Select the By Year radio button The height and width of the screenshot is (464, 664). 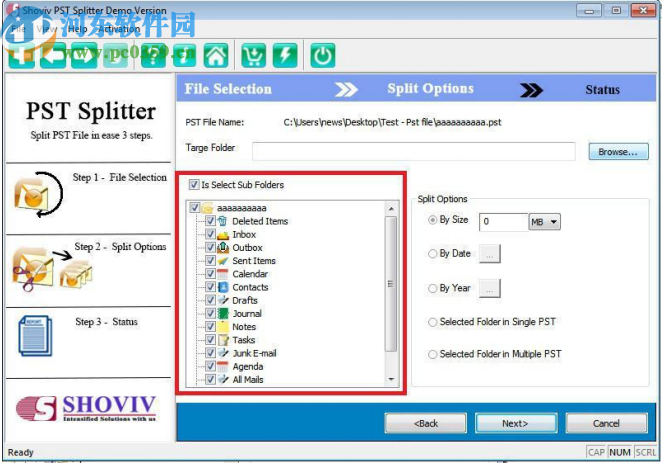click(x=432, y=288)
